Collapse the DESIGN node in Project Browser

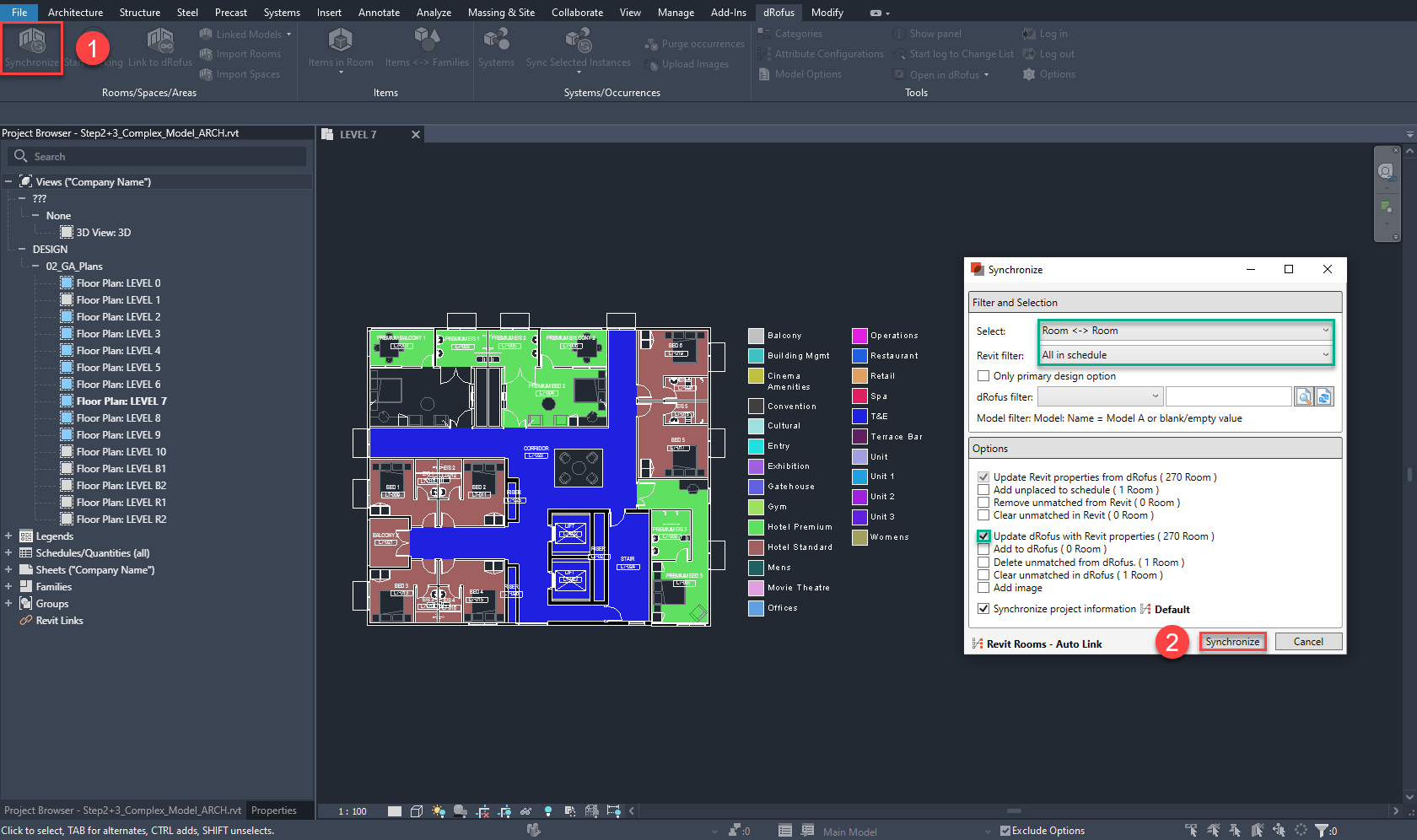point(24,249)
